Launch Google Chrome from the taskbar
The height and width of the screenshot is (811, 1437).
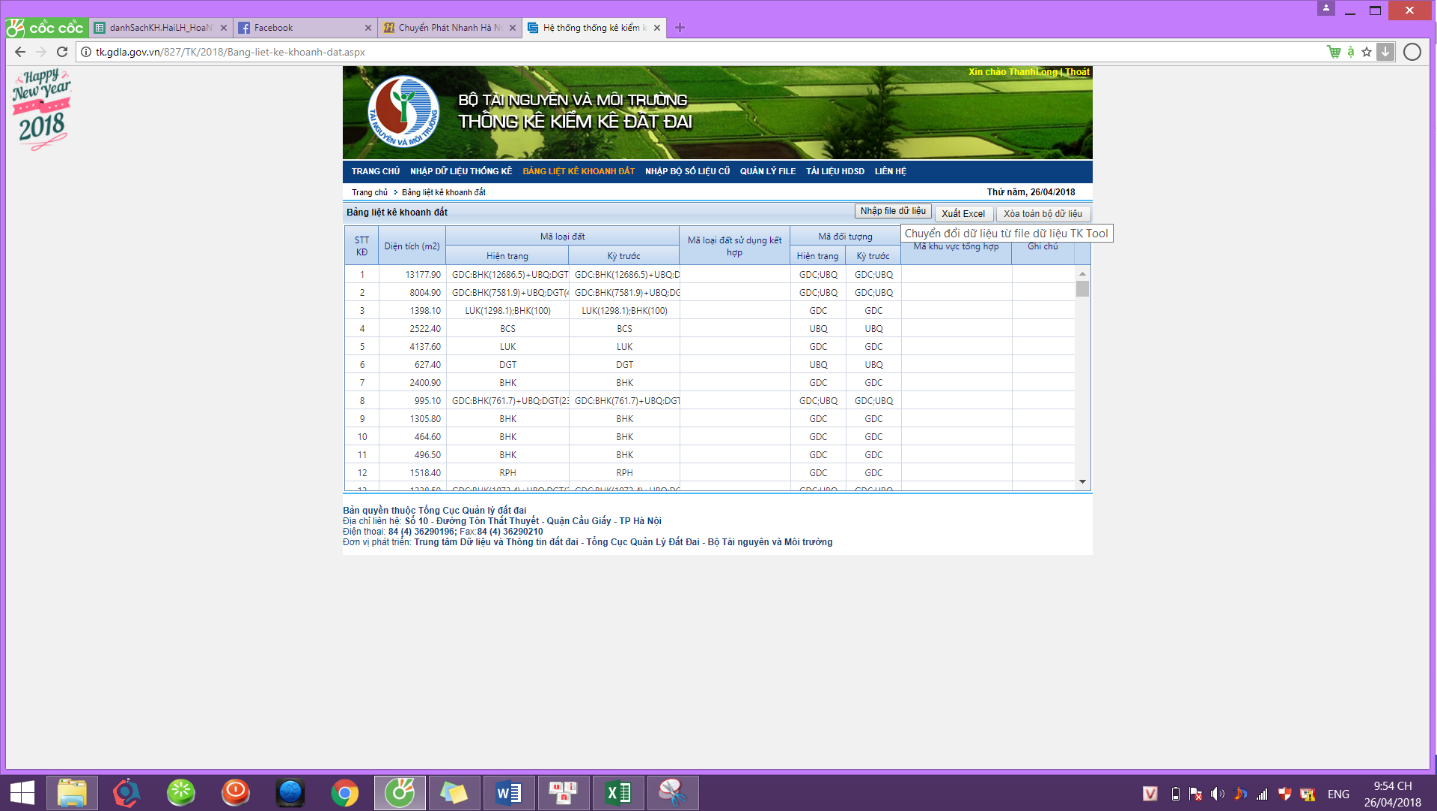click(345, 793)
